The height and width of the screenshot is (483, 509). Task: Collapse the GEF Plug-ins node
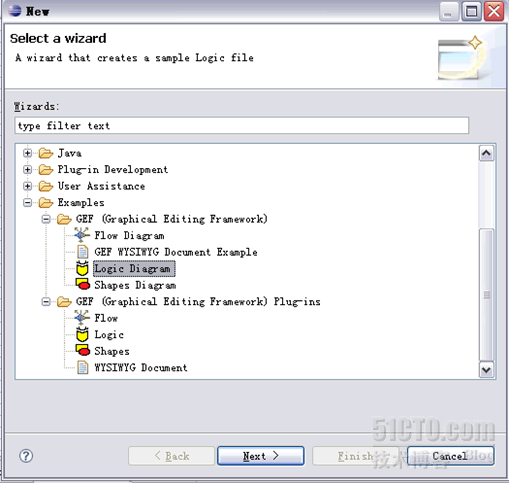coord(46,302)
